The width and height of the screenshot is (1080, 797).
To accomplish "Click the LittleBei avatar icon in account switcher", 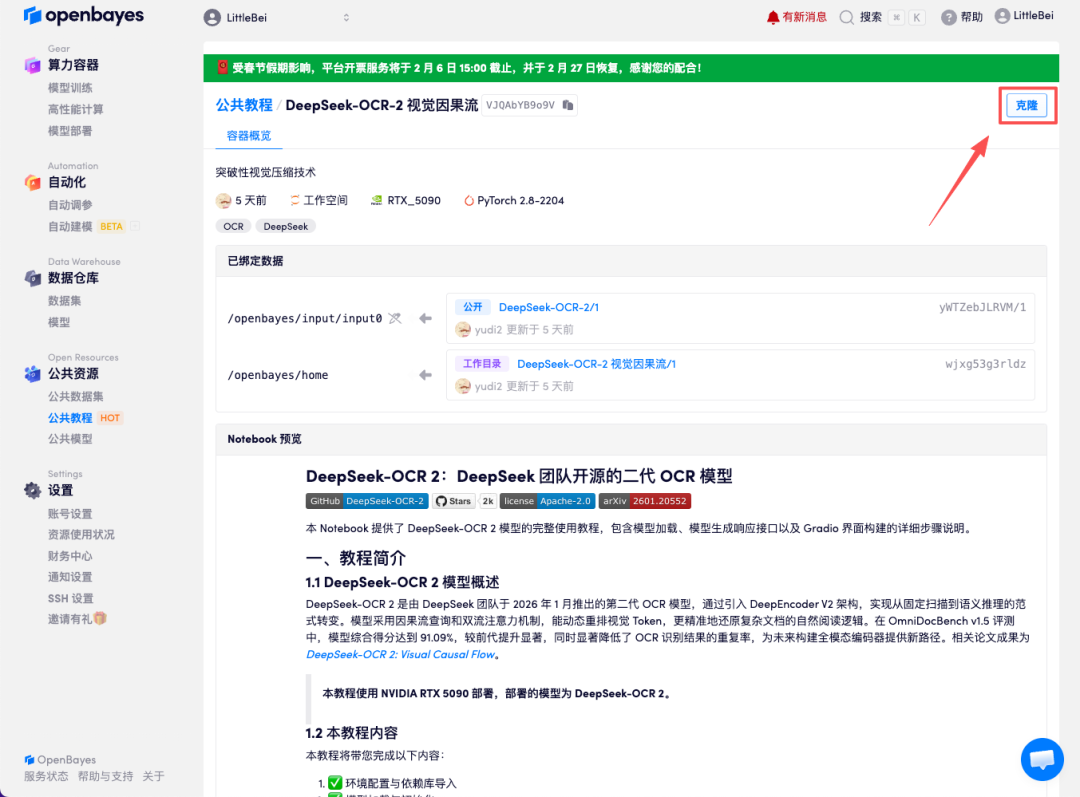I will pos(212,18).
